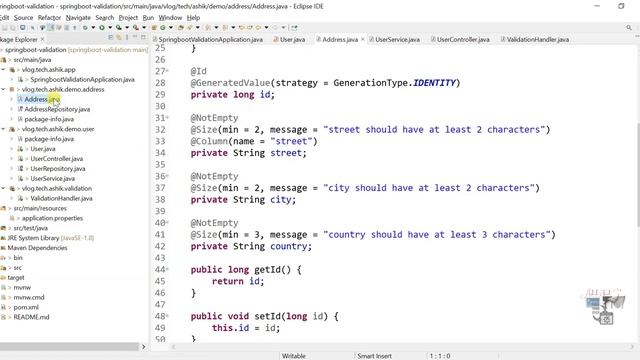
Task: Close the Package Explorer view tab
Action: [42, 39]
